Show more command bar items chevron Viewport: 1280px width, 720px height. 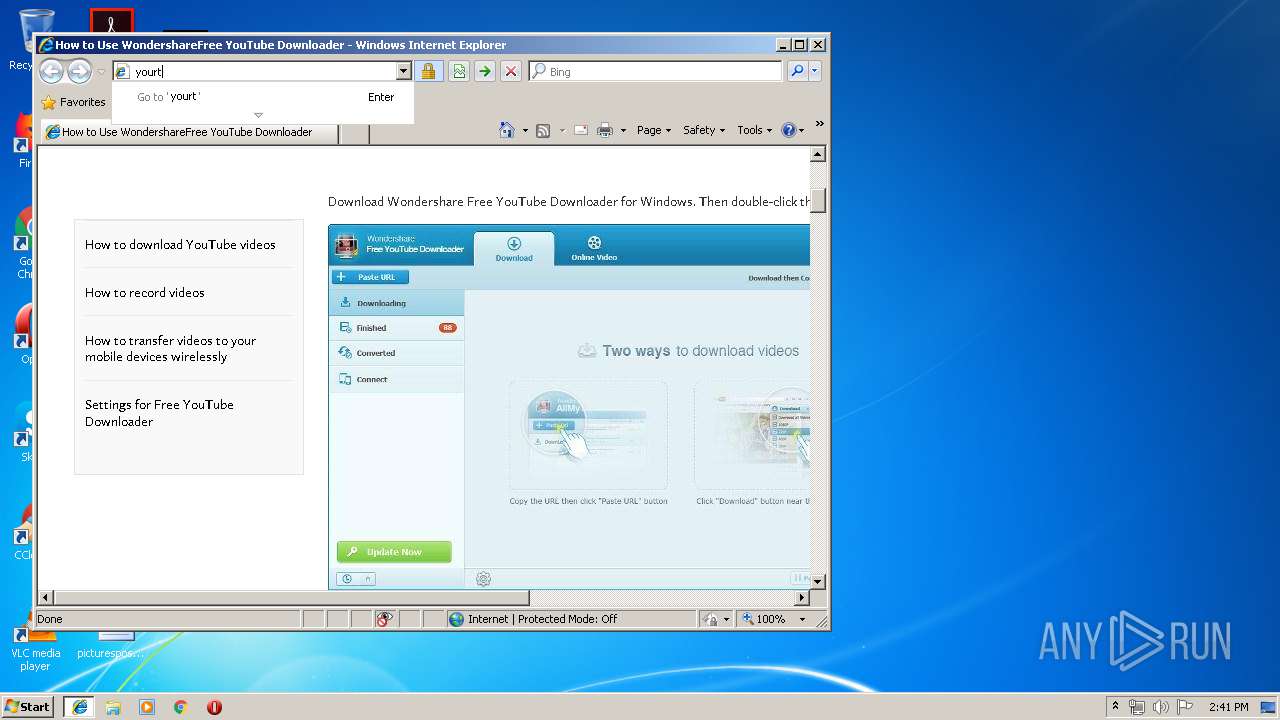click(819, 124)
